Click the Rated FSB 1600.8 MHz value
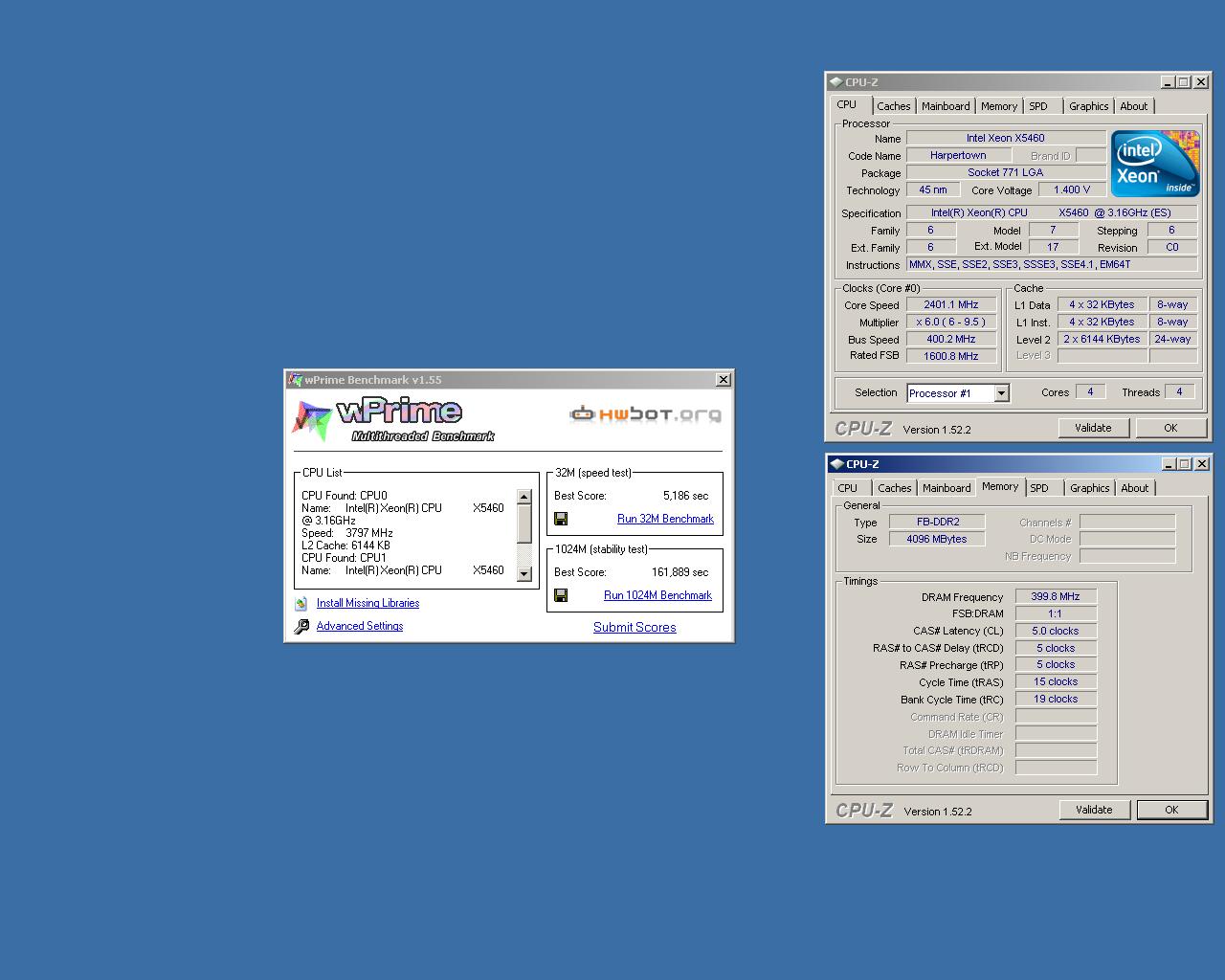 [951, 356]
